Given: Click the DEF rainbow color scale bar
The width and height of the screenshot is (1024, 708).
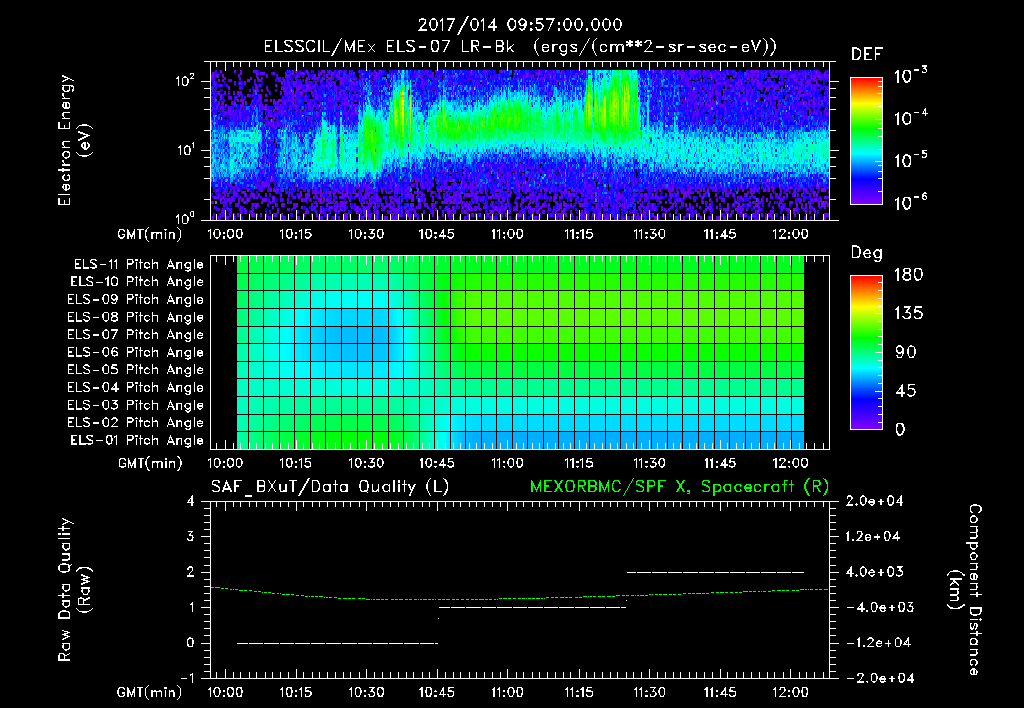Looking at the screenshot, I should 866,140.
